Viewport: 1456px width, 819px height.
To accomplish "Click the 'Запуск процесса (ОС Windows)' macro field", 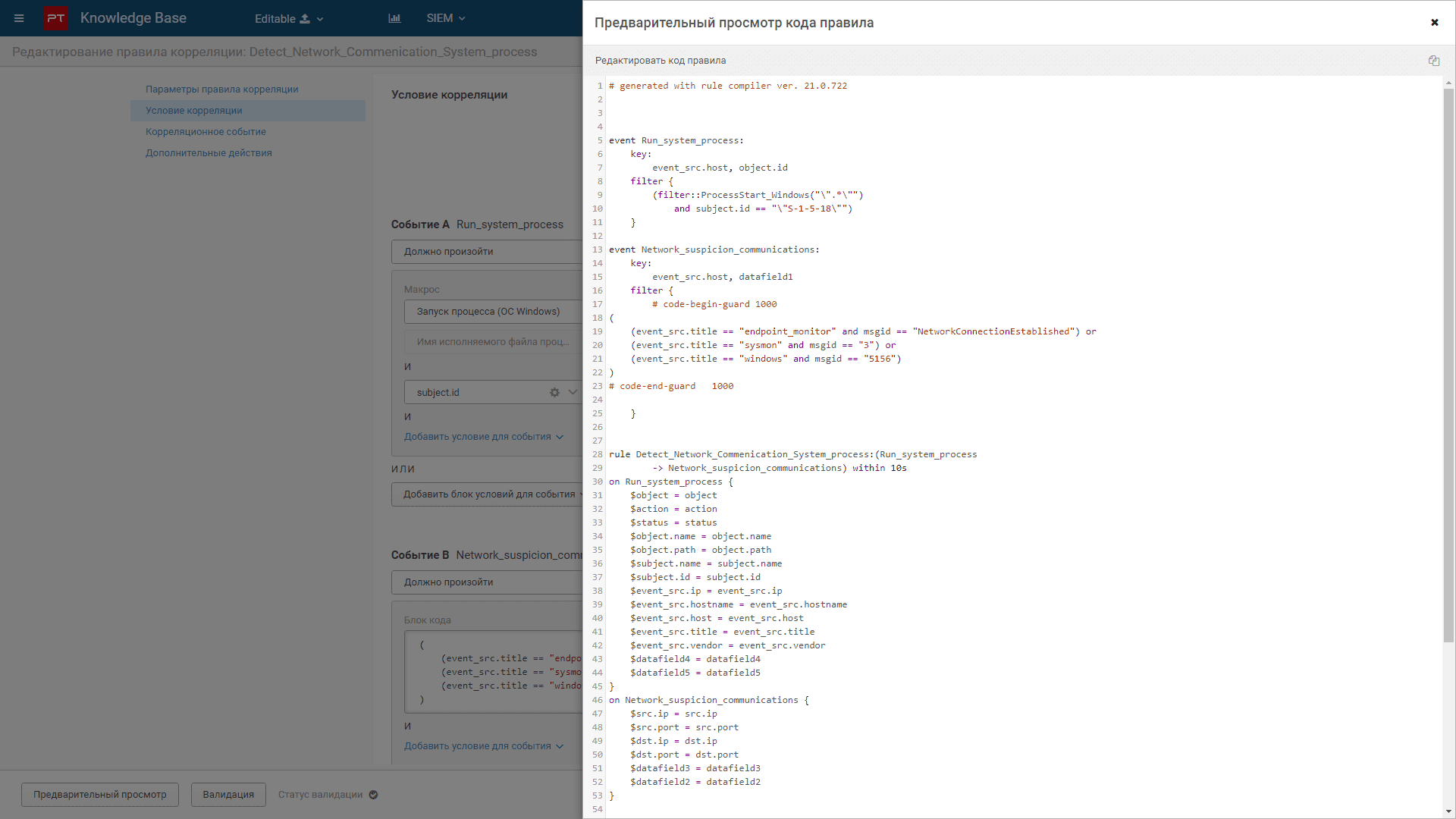I will pos(488,312).
